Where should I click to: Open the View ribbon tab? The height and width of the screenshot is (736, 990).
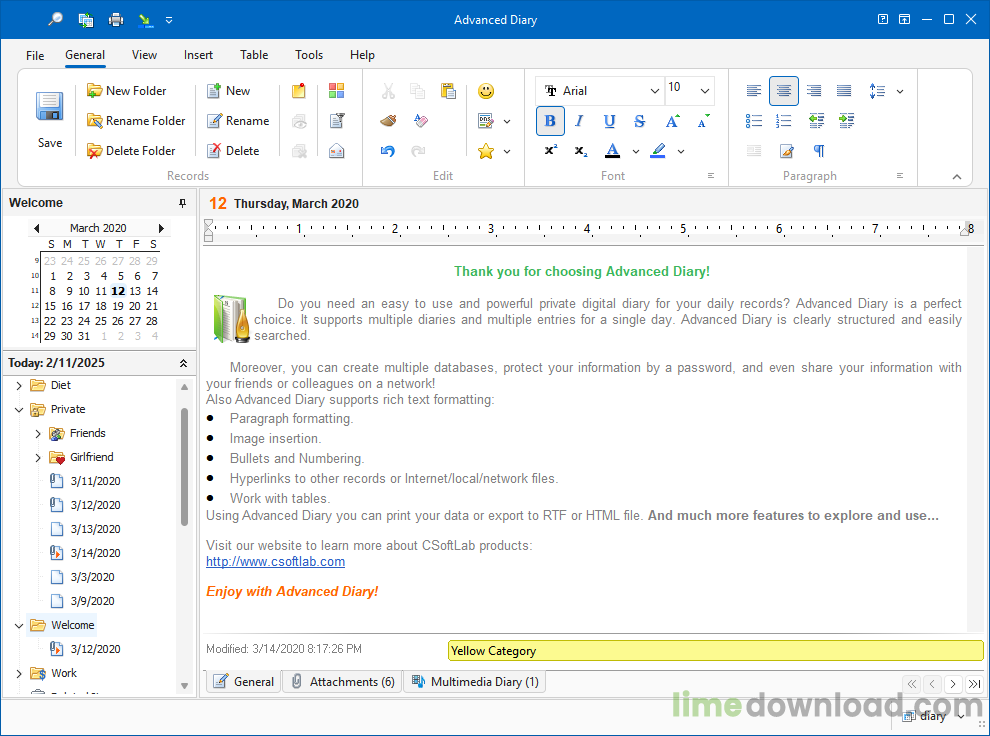tap(144, 55)
